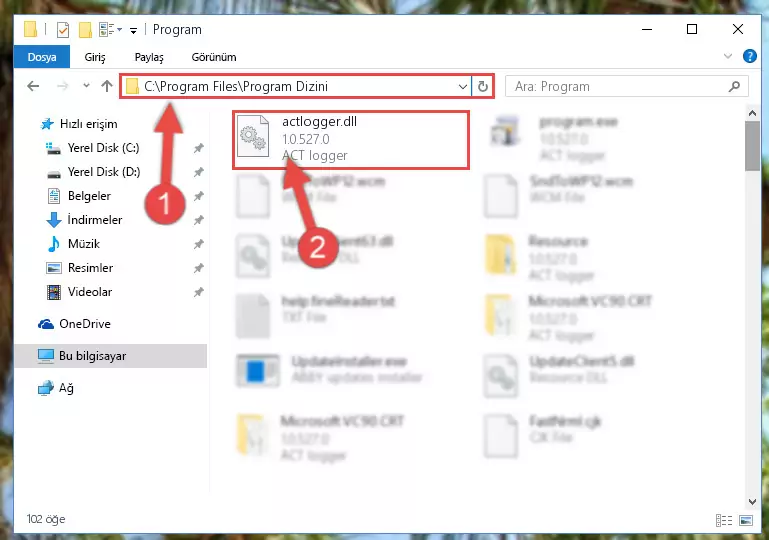Click the New folder quick access icon
Screen dimensions: 769x540
[85, 30]
